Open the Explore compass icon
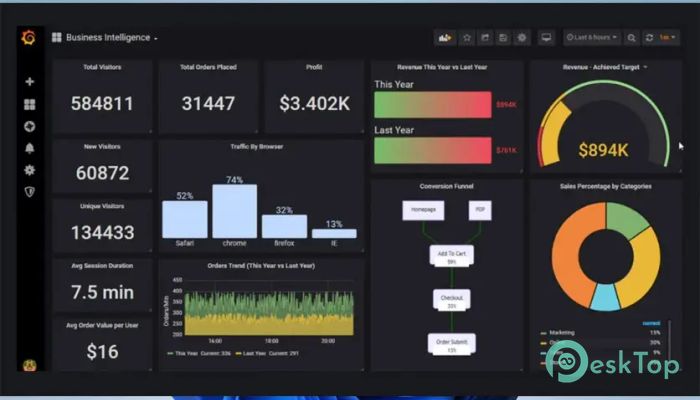The height and width of the screenshot is (400, 700). 29,127
